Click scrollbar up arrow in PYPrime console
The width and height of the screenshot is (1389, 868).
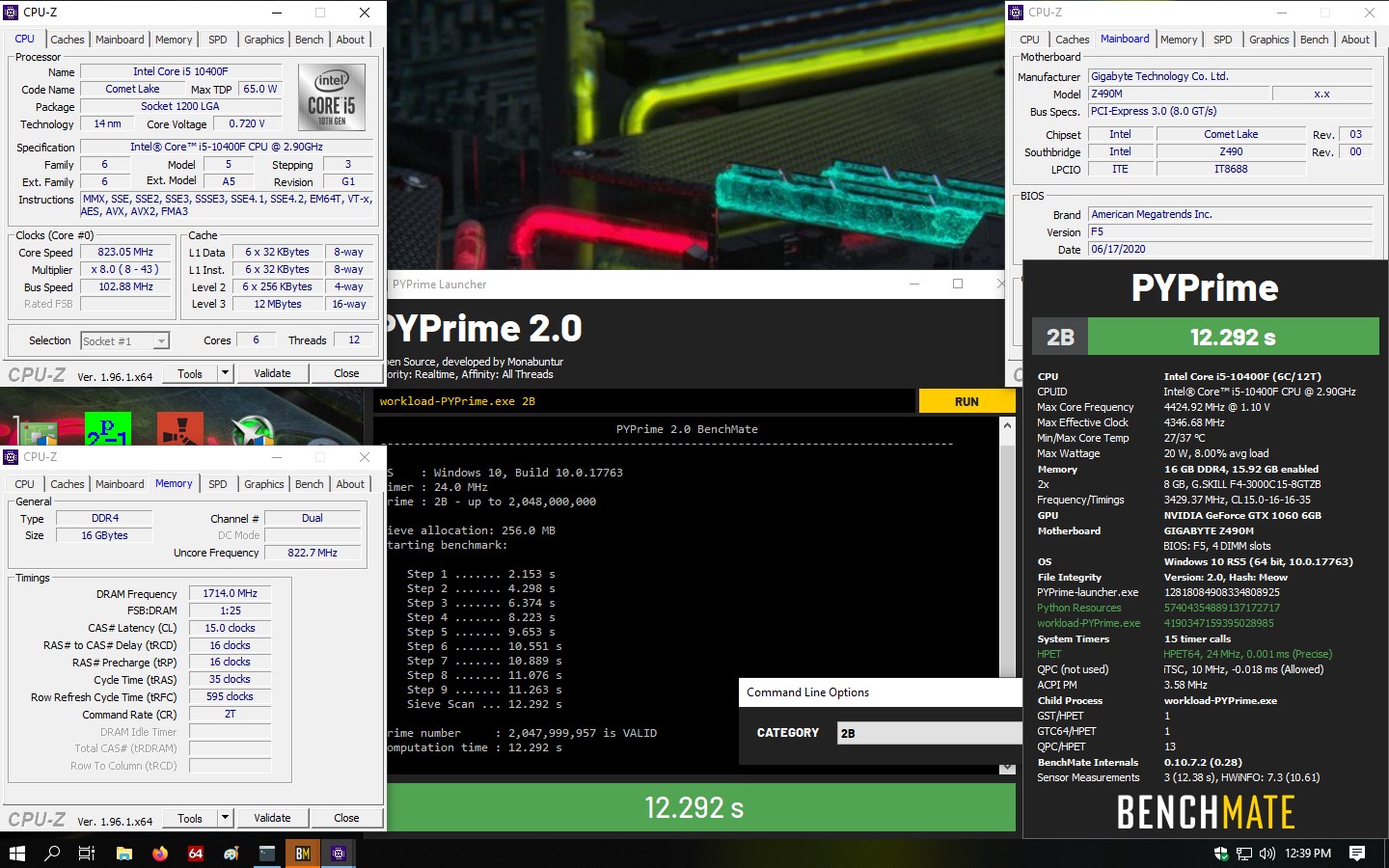coord(1008,425)
